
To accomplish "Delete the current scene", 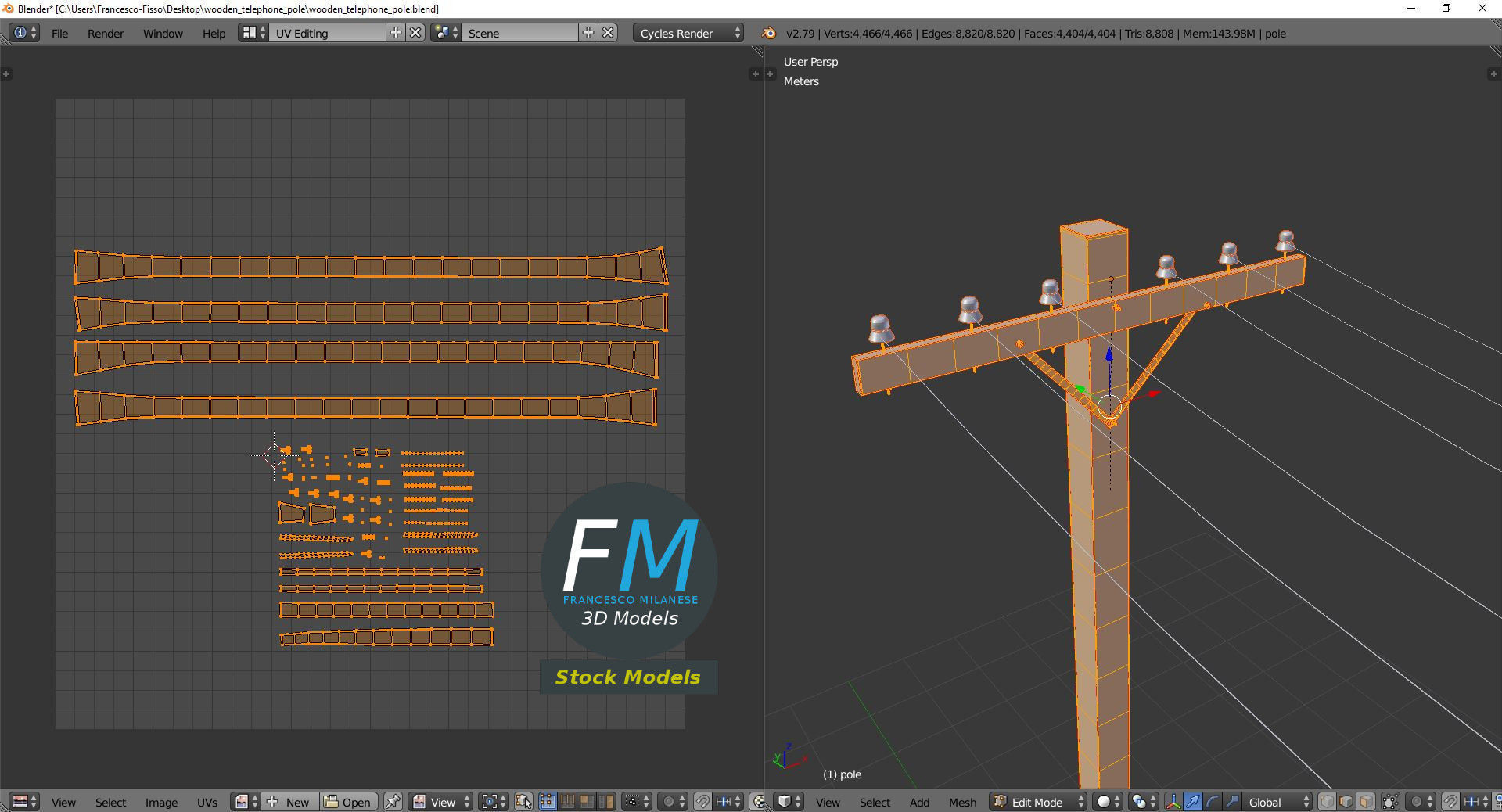I will [x=609, y=33].
